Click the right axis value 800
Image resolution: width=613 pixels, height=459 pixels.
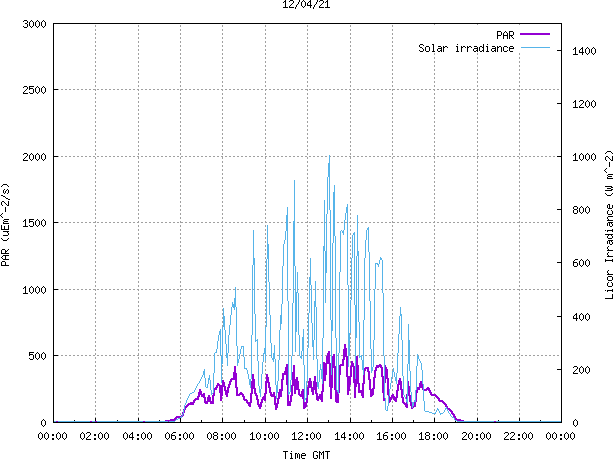(x=581, y=210)
